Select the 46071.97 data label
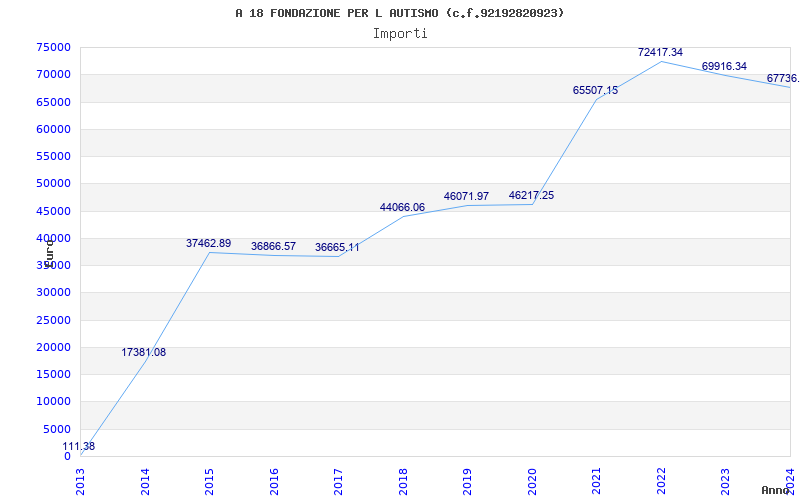This screenshot has width=800, height=500. click(x=466, y=196)
